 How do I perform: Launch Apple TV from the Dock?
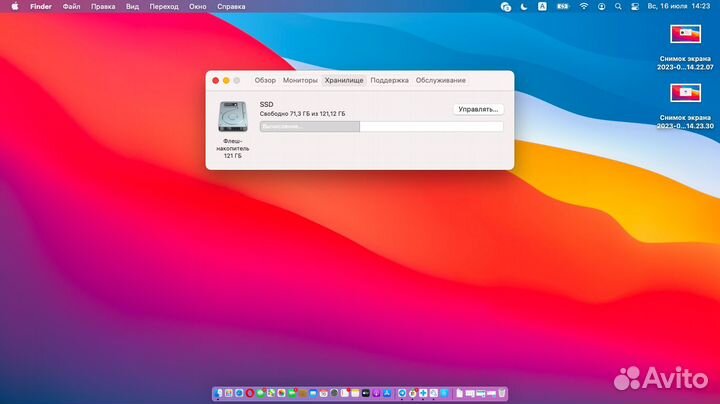click(x=366, y=393)
